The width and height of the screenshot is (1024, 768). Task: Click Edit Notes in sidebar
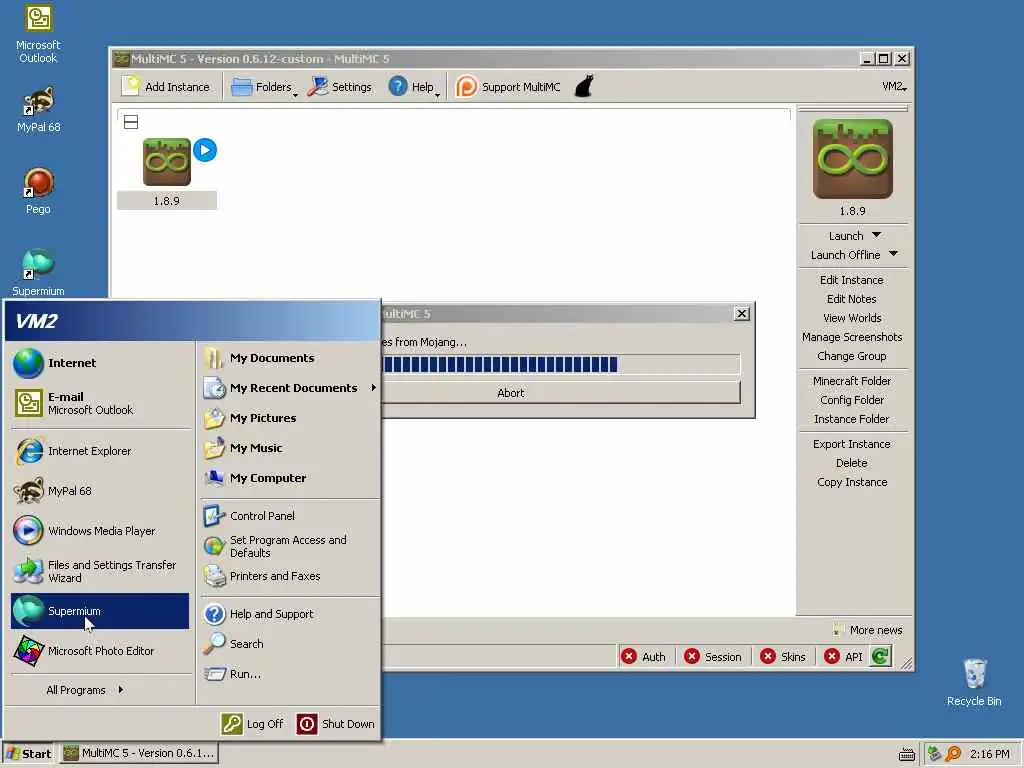pos(852,299)
